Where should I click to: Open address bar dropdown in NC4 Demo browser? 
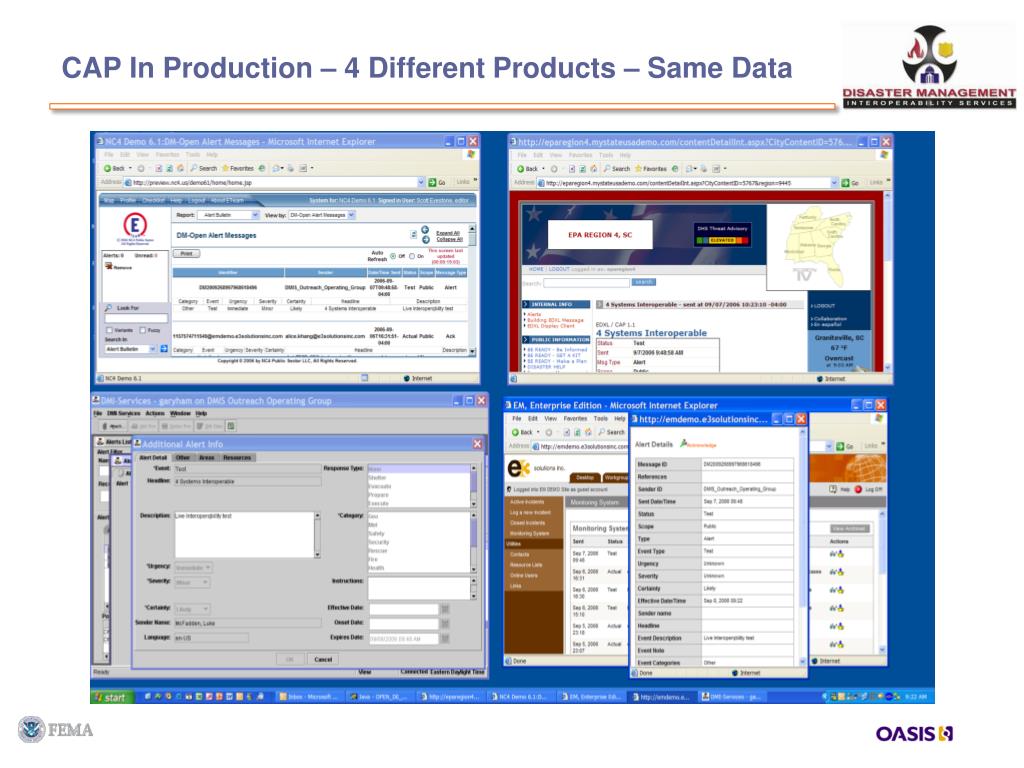422,183
